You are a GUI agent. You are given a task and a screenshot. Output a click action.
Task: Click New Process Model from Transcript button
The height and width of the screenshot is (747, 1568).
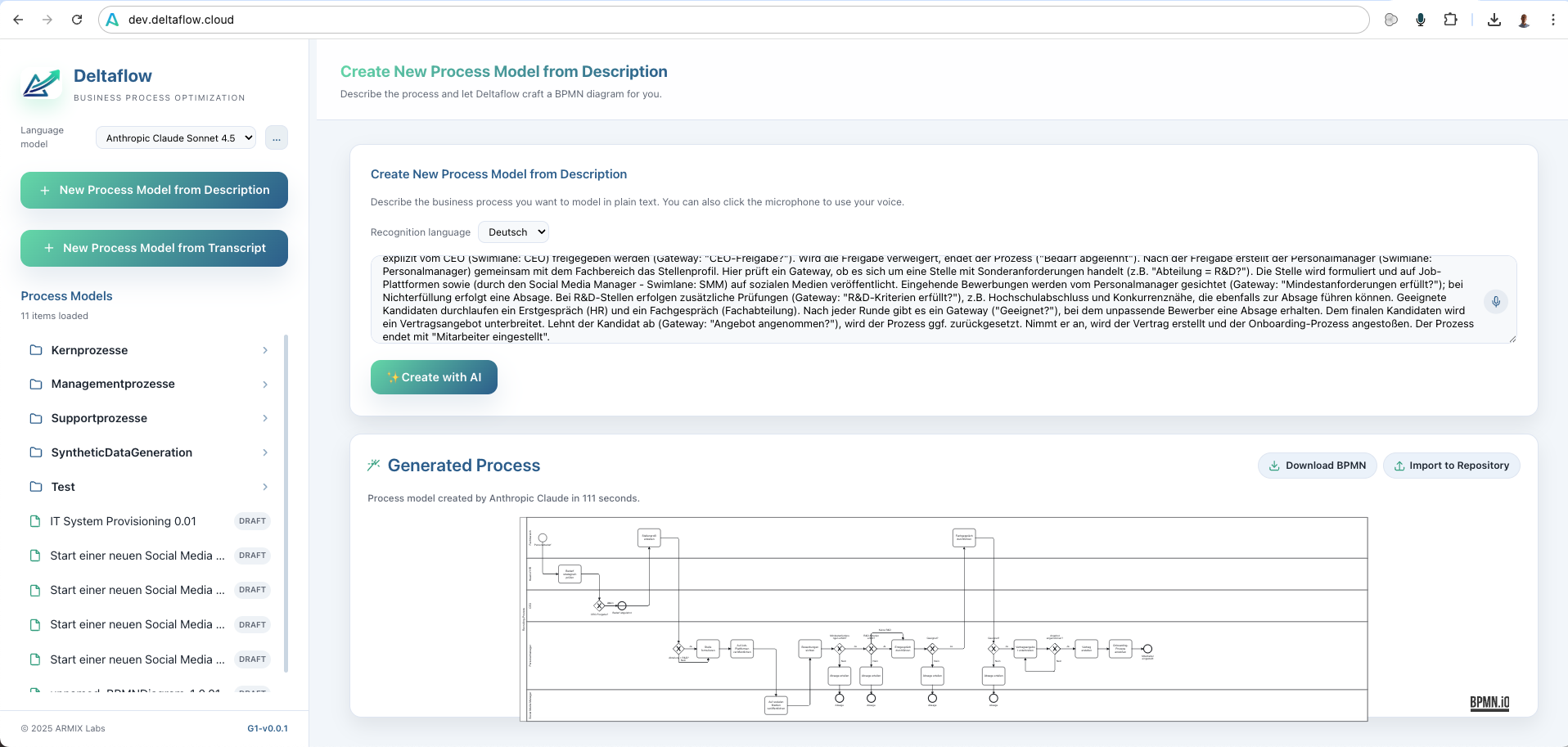(x=154, y=248)
